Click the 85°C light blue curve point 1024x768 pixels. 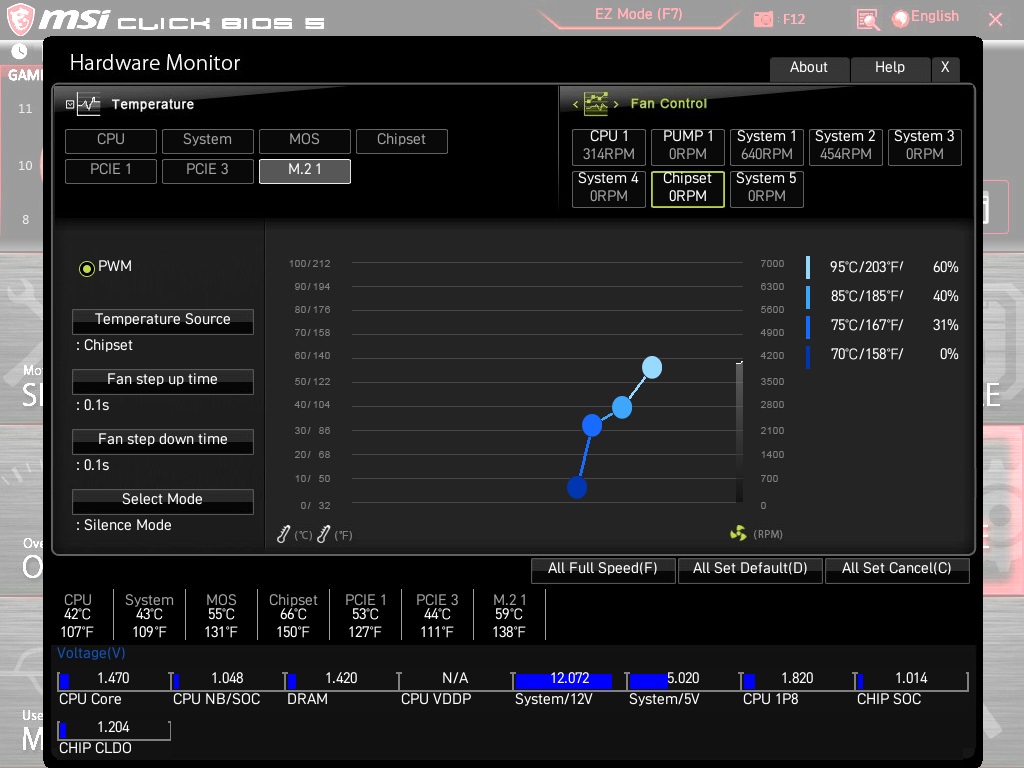click(x=622, y=408)
